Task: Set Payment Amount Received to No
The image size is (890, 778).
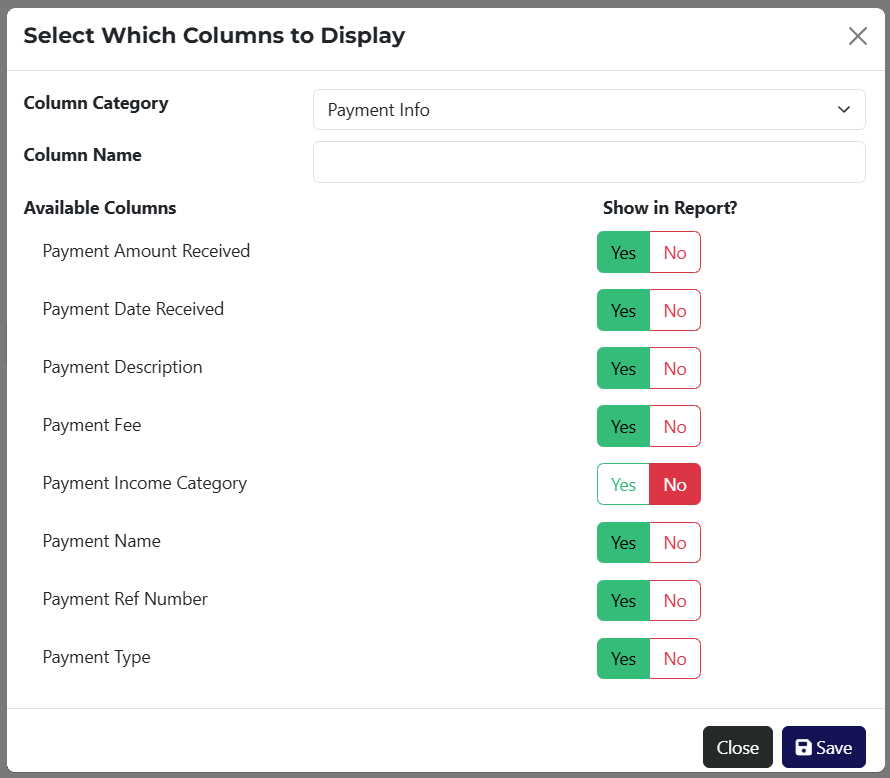Action: point(675,252)
